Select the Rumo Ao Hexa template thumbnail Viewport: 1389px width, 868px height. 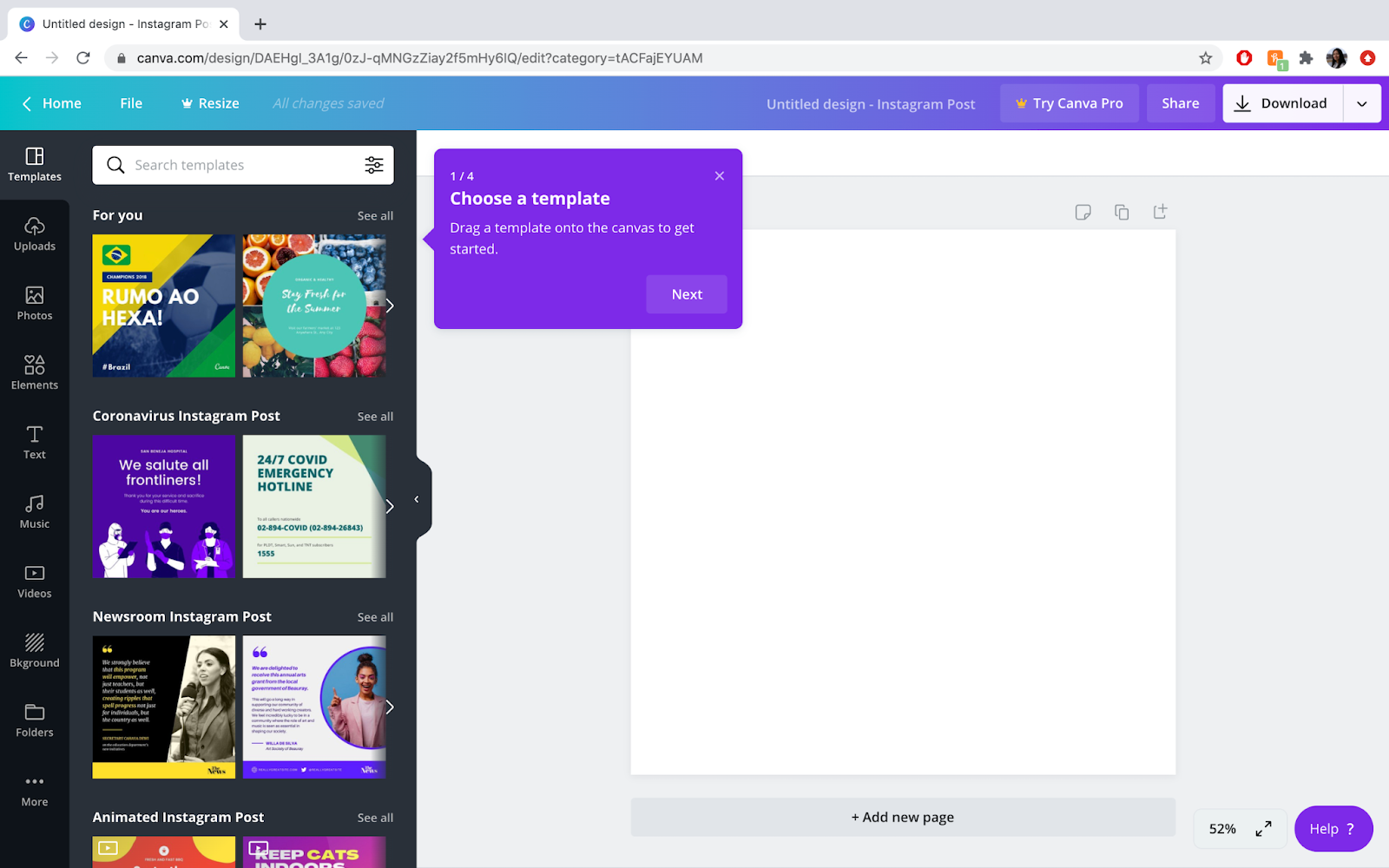tap(163, 306)
